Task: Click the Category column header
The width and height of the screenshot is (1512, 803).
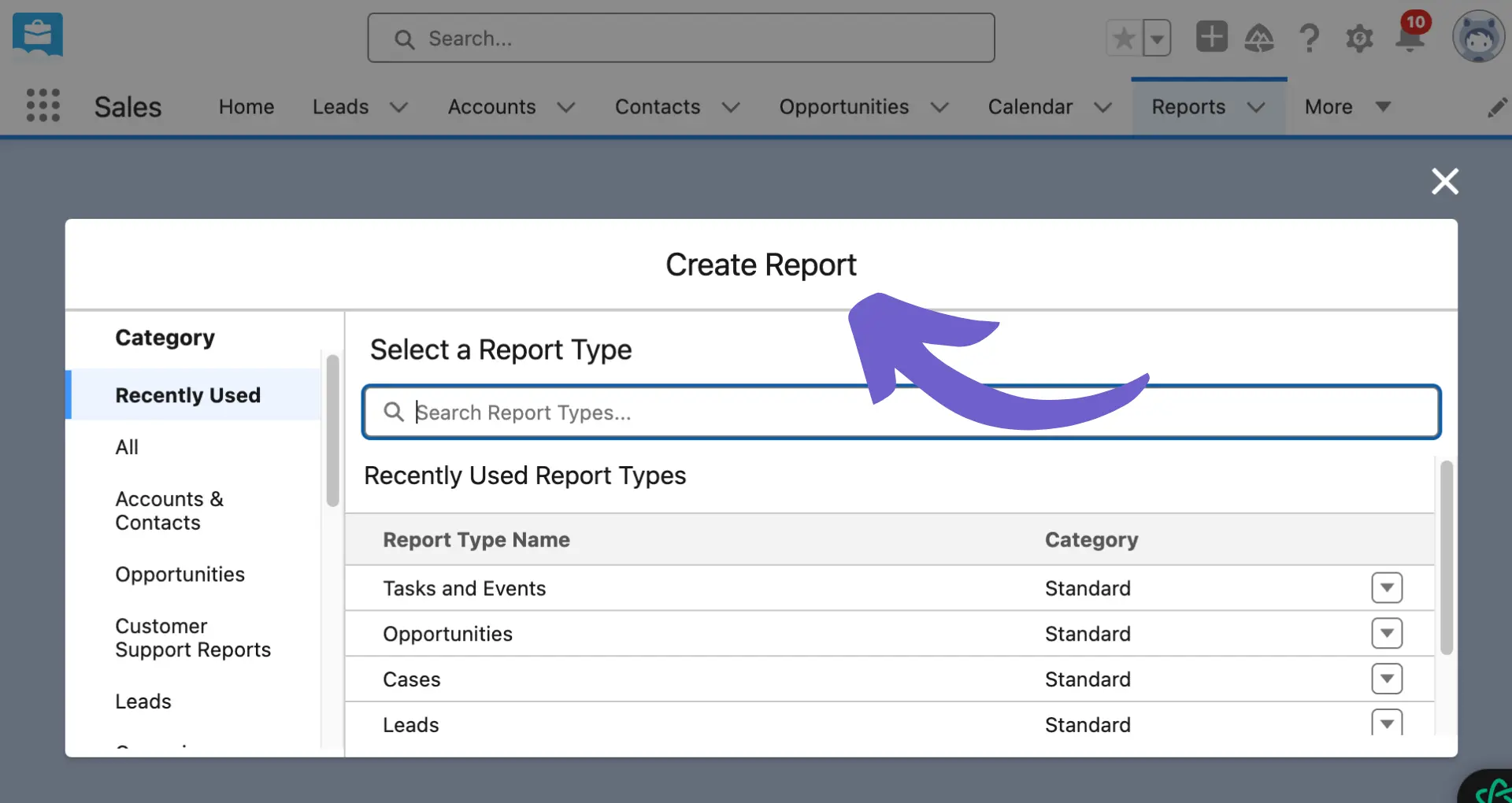Action: (x=1091, y=539)
